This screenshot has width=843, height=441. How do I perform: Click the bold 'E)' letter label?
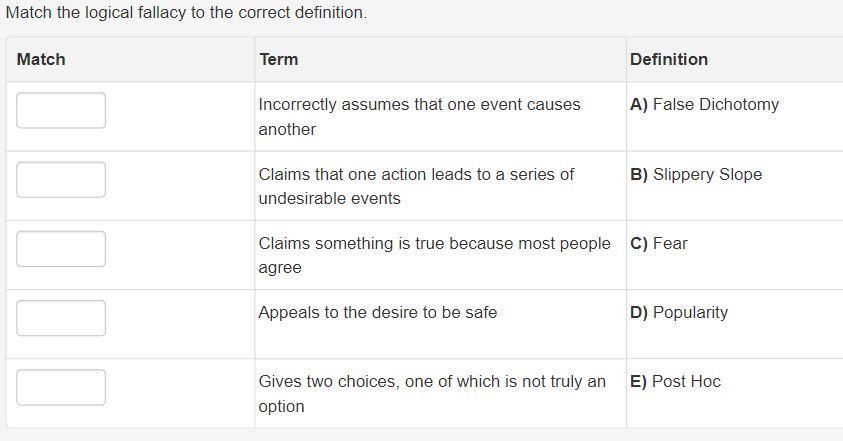(638, 382)
